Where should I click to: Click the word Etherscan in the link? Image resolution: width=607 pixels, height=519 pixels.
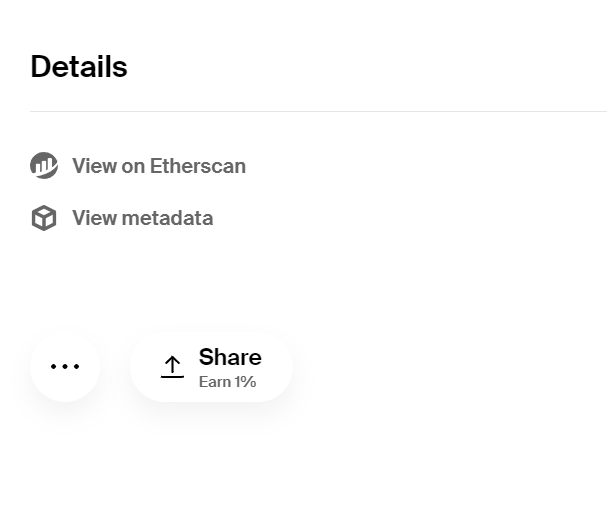[198, 166]
